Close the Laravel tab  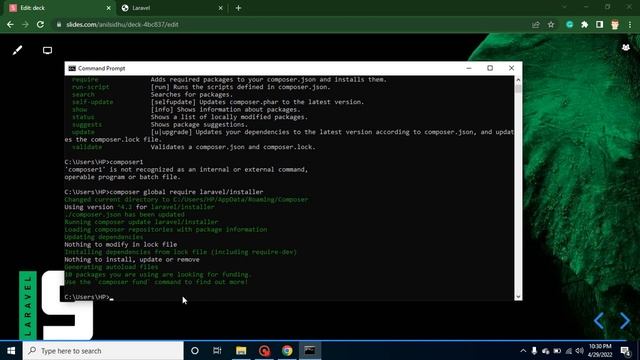(x=220, y=8)
